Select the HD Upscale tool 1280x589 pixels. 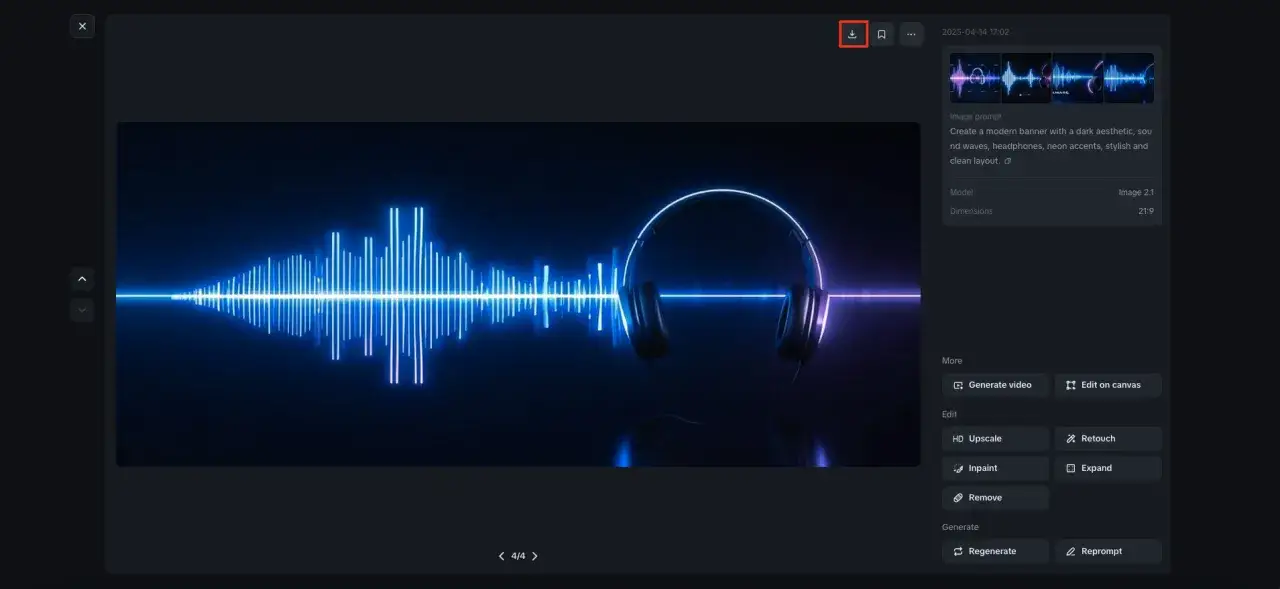(x=995, y=438)
